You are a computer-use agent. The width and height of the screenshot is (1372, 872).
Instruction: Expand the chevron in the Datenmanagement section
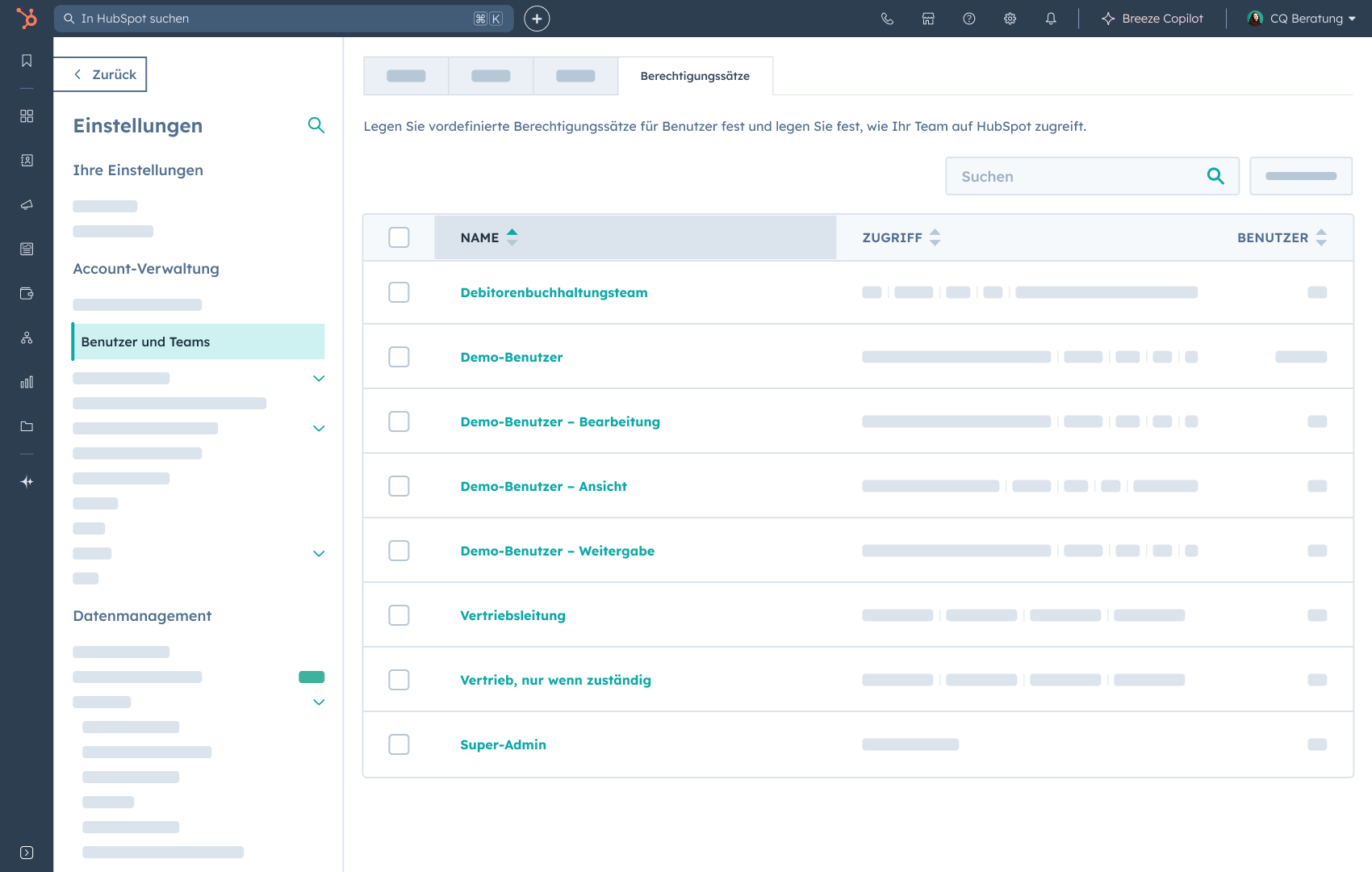(x=319, y=702)
